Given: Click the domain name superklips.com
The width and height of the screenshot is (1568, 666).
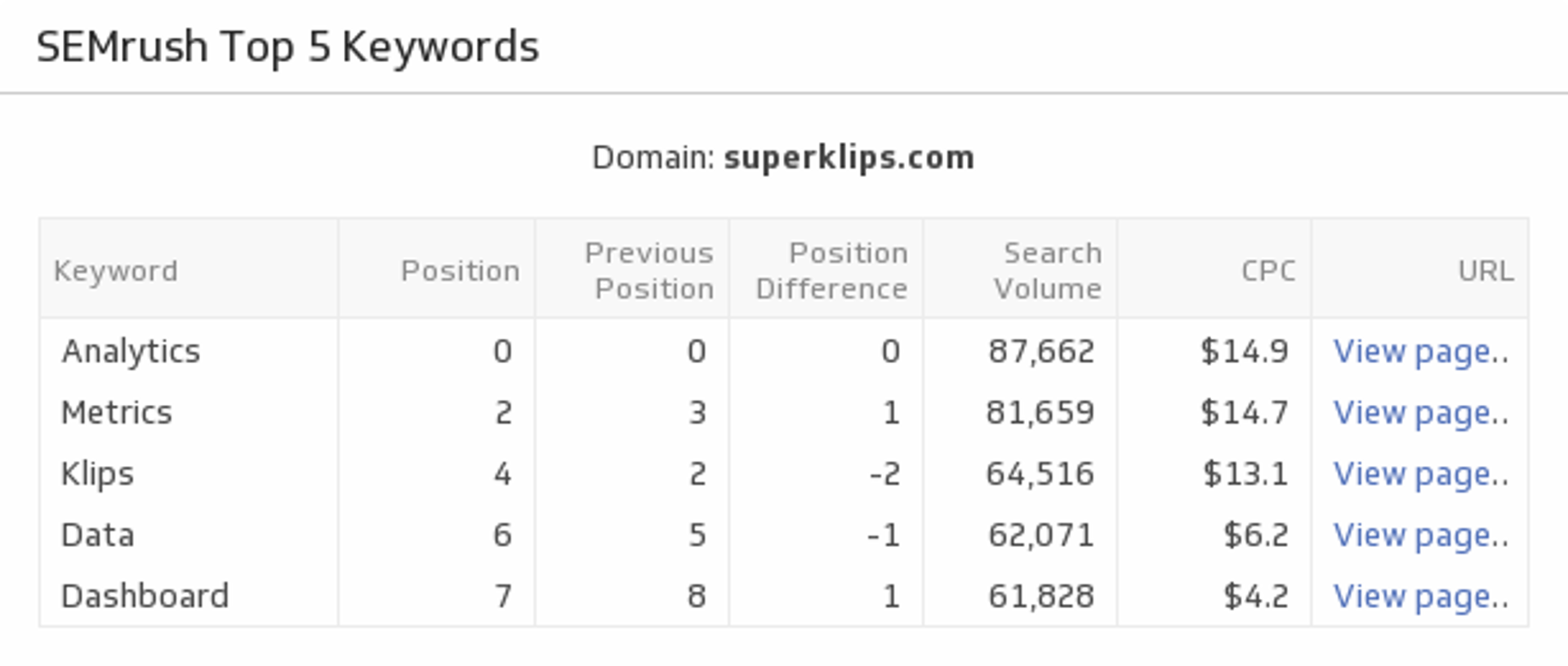Looking at the screenshot, I should (x=849, y=158).
